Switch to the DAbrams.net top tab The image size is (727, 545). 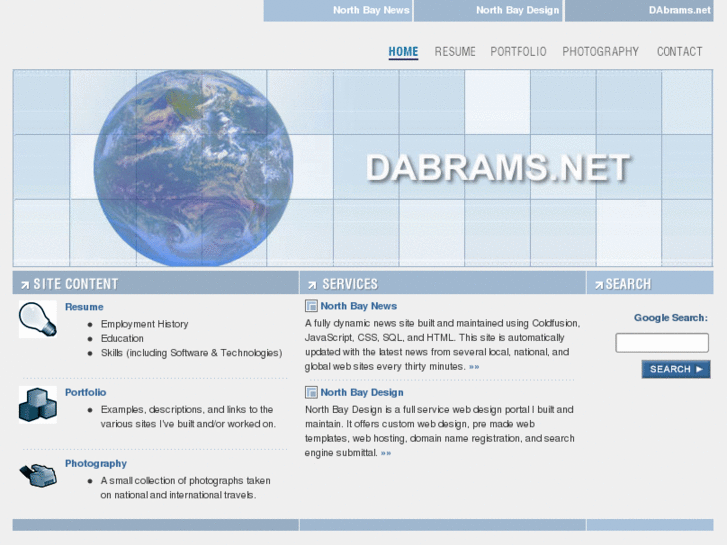click(639, 10)
